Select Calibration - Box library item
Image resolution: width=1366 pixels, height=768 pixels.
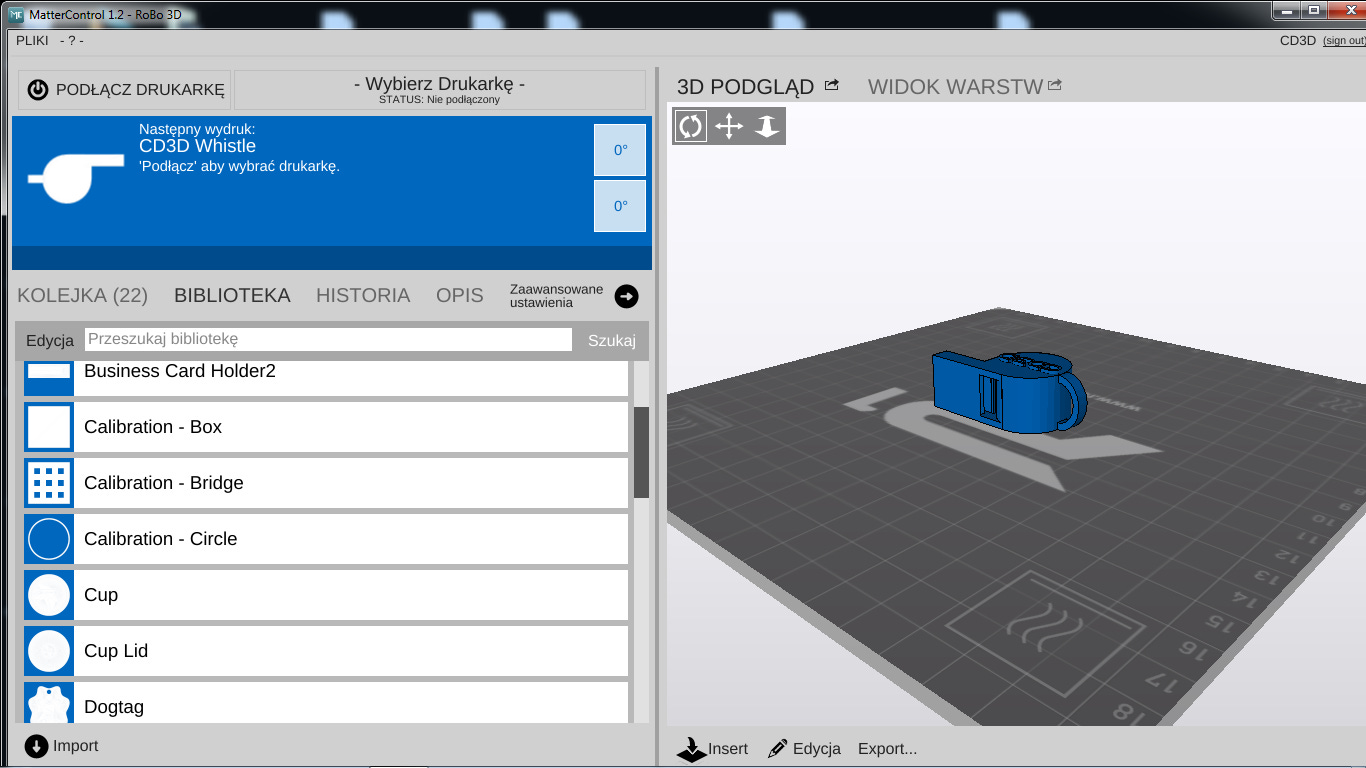tap(326, 427)
